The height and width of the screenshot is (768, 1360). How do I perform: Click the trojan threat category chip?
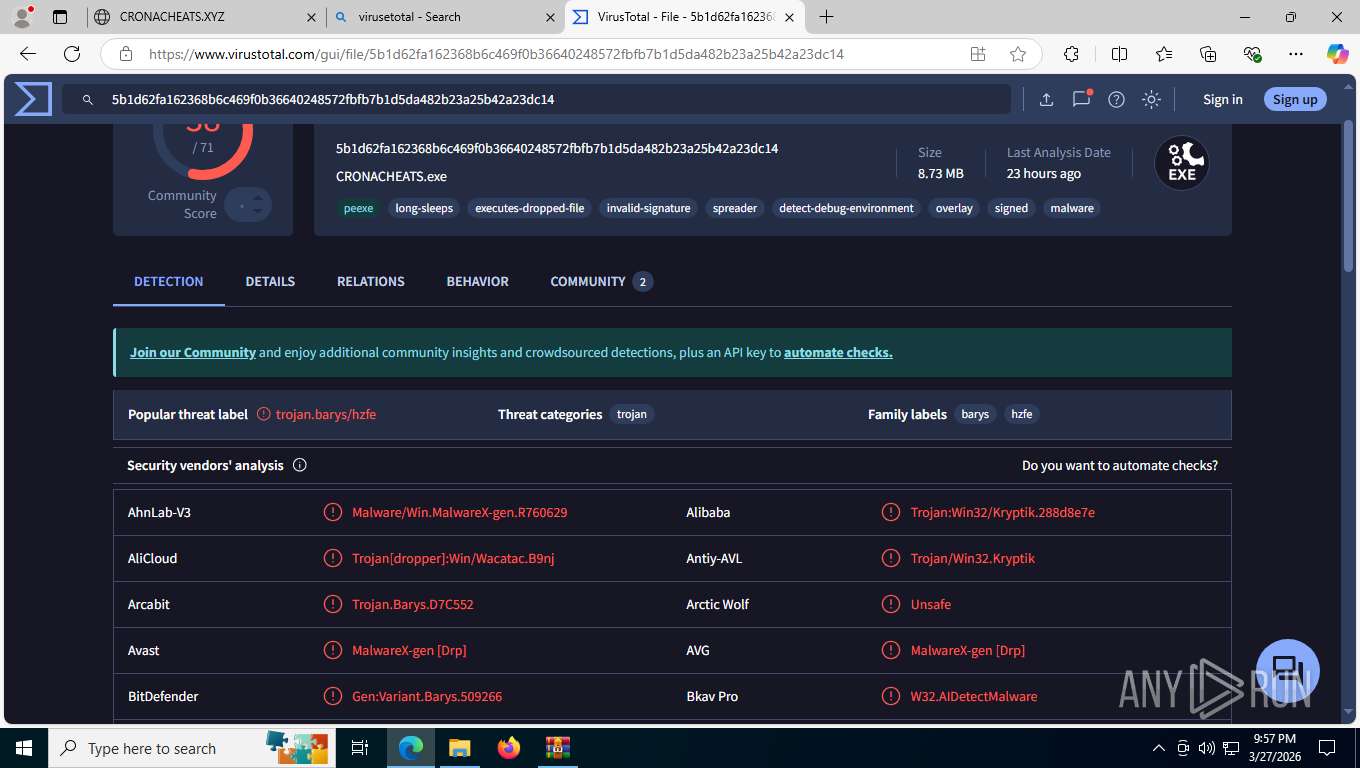(x=632, y=414)
